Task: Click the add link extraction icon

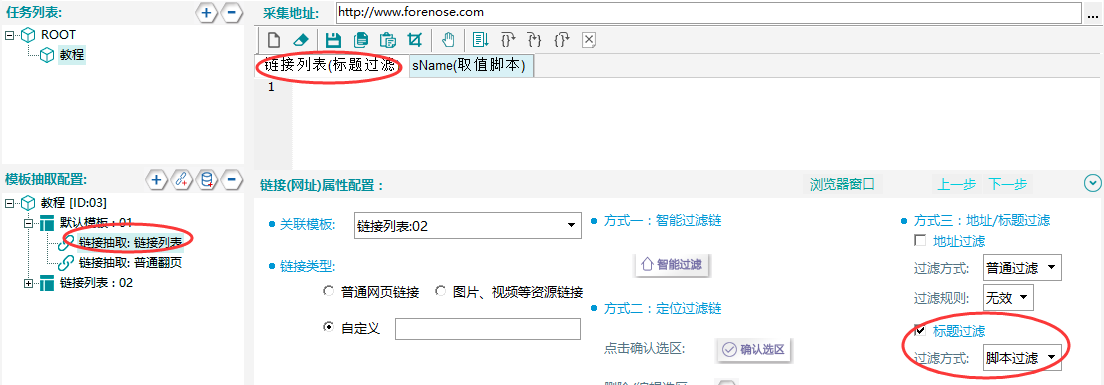Action: click(181, 179)
